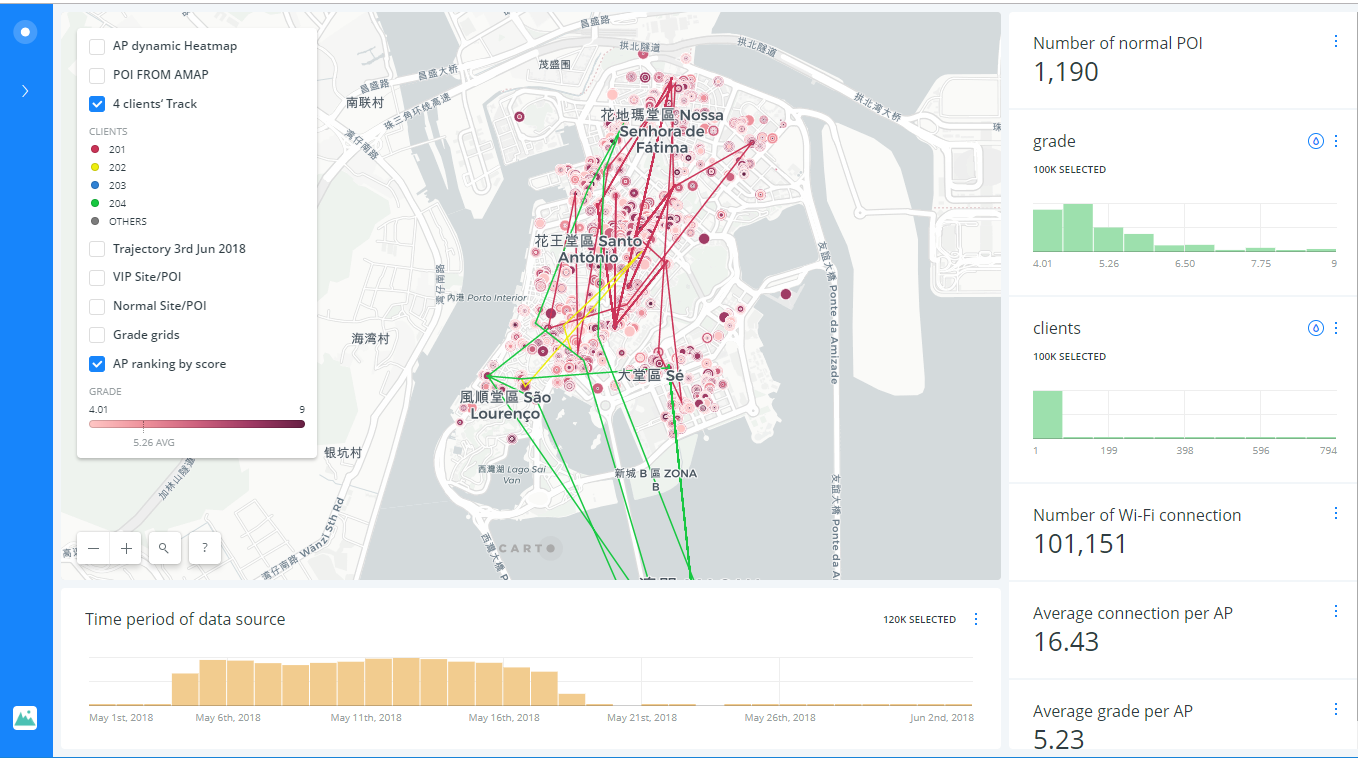Click the red 201 client legend dot

click(x=94, y=149)
